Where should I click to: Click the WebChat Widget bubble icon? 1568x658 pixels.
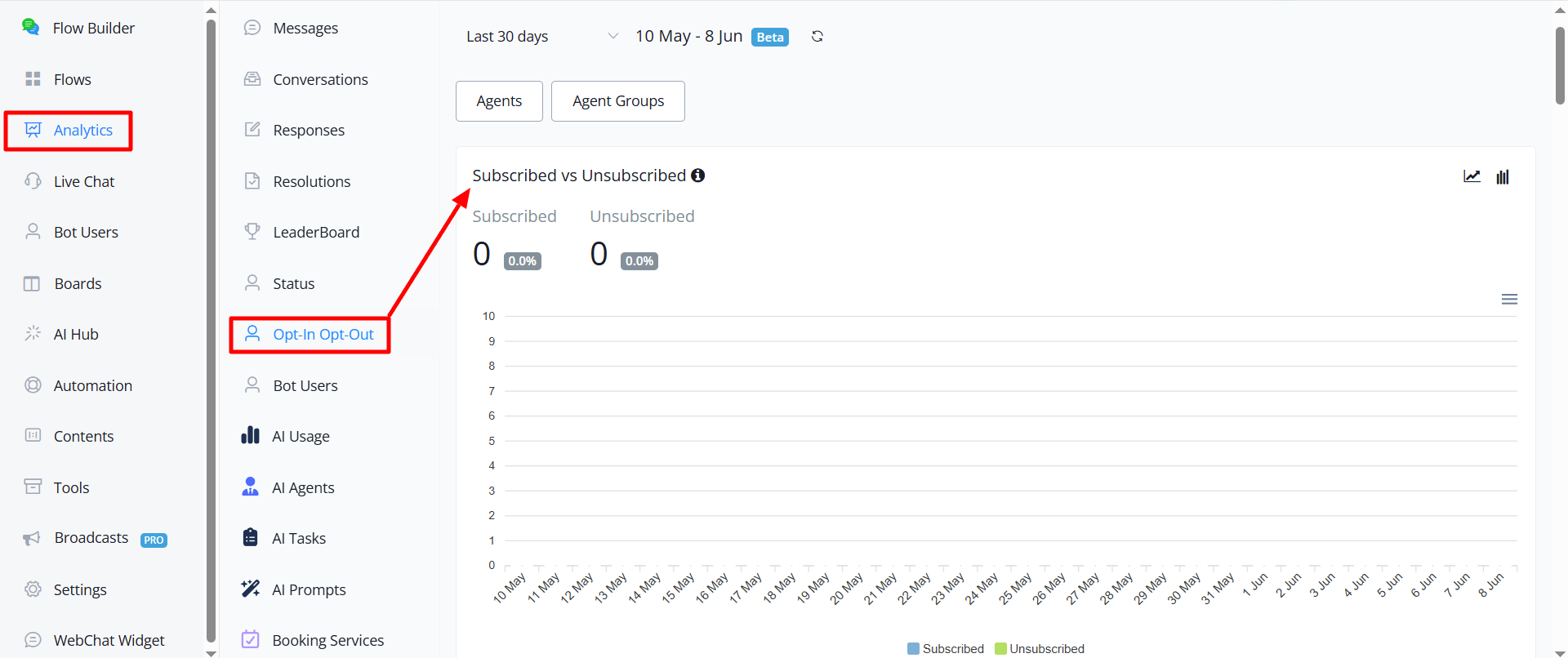coord(33,640)
